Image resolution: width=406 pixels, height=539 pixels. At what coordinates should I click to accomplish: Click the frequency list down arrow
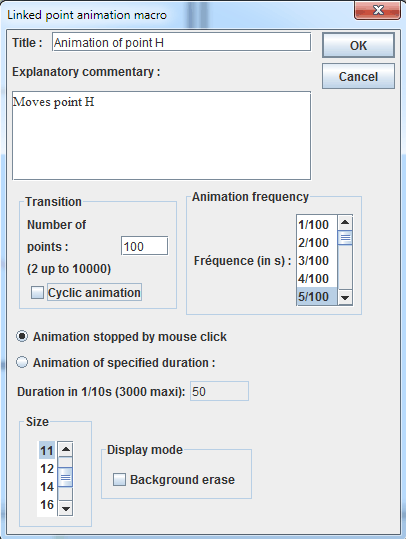pos(345,297)
